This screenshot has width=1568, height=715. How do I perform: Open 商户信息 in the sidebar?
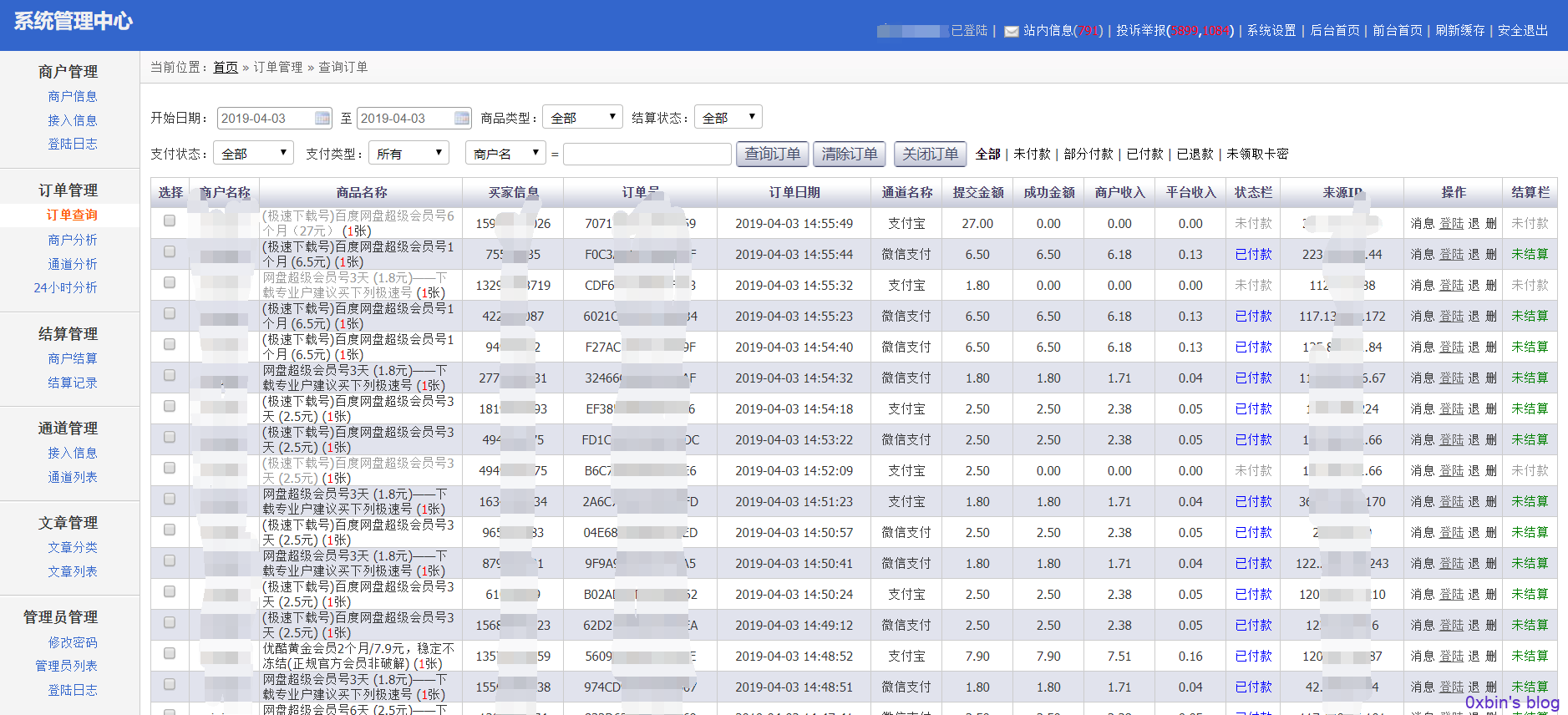coord(73,96)
